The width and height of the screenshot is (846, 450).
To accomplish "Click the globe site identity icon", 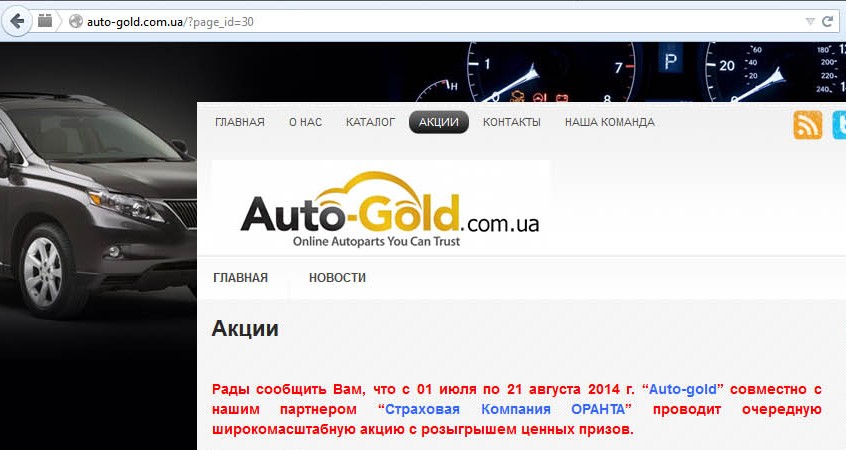I will pos(76,22).
